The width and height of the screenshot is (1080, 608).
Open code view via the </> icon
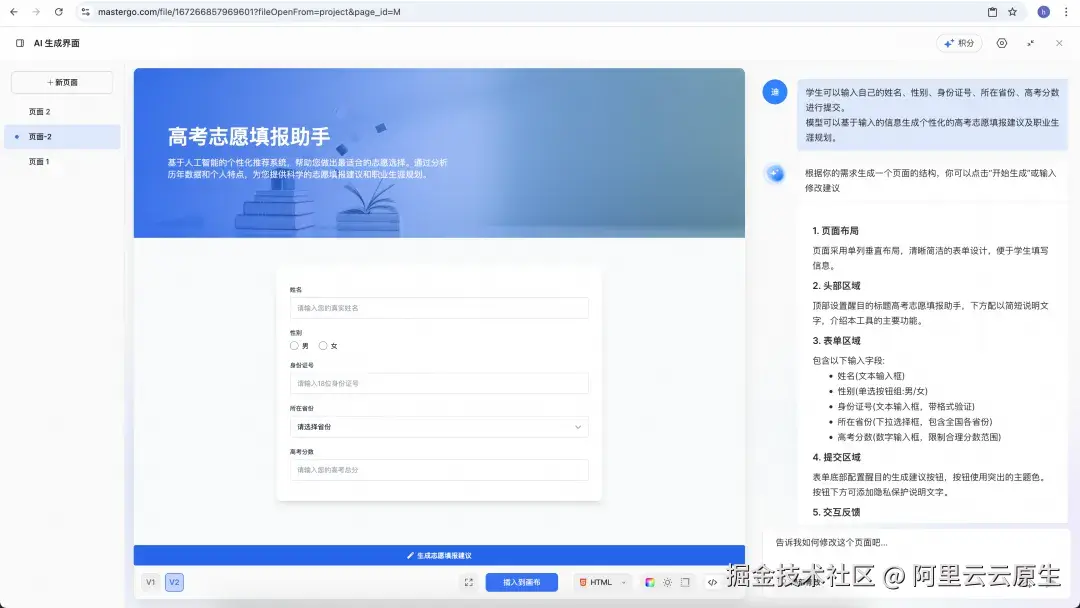[713, 581]
